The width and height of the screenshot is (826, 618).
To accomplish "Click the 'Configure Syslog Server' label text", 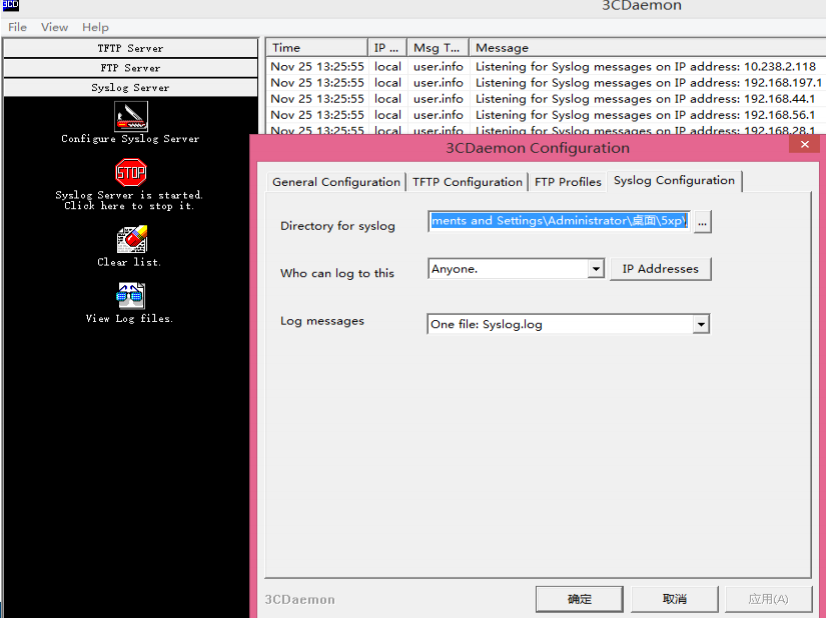I will coord(130,139).
